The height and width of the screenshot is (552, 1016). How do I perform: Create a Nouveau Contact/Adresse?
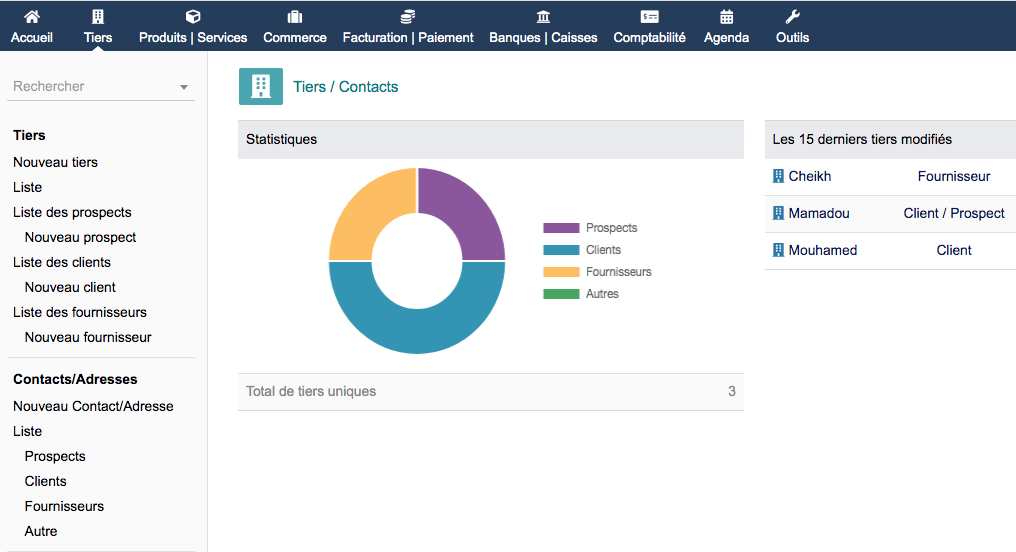tap(93, 406)
